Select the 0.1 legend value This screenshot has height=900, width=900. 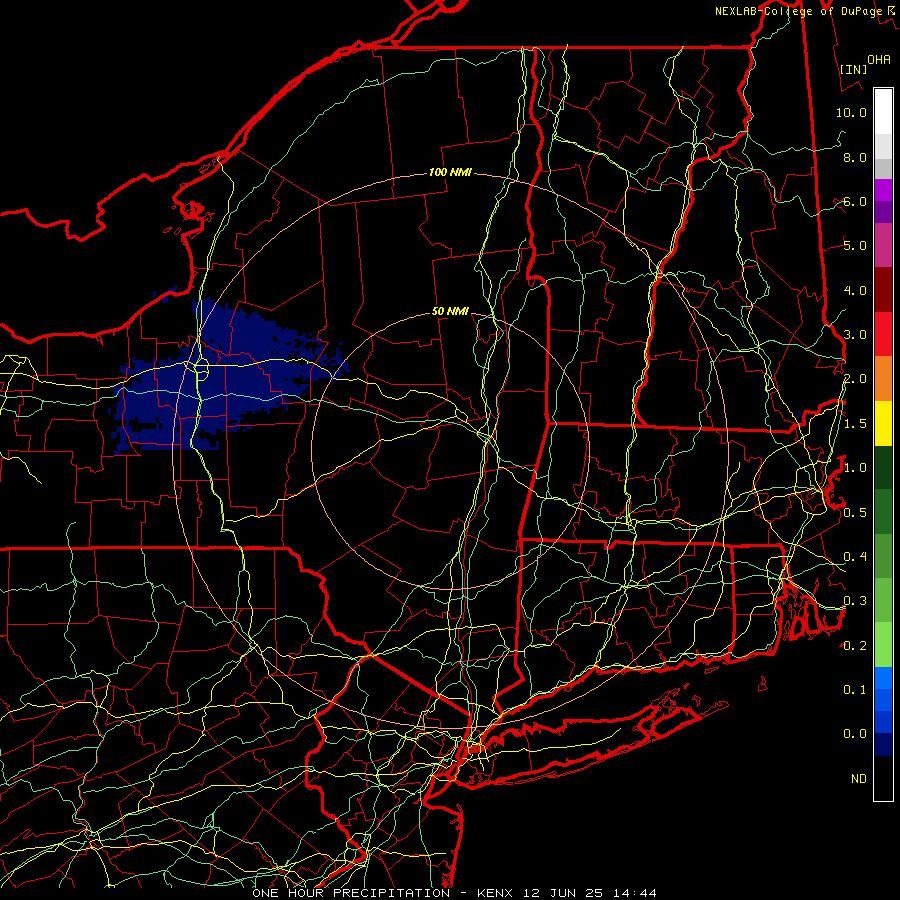pyautogui.click(x=855, y=689)
